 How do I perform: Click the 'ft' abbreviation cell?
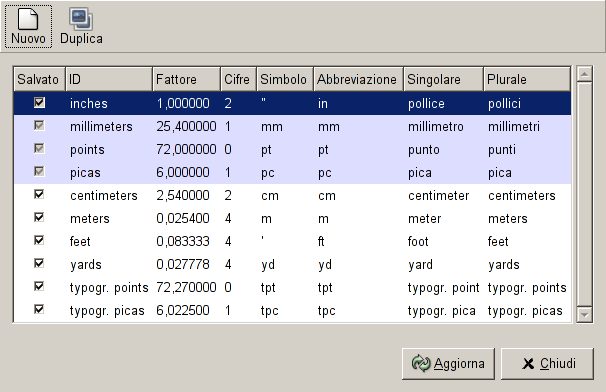[x=321, y=242]
